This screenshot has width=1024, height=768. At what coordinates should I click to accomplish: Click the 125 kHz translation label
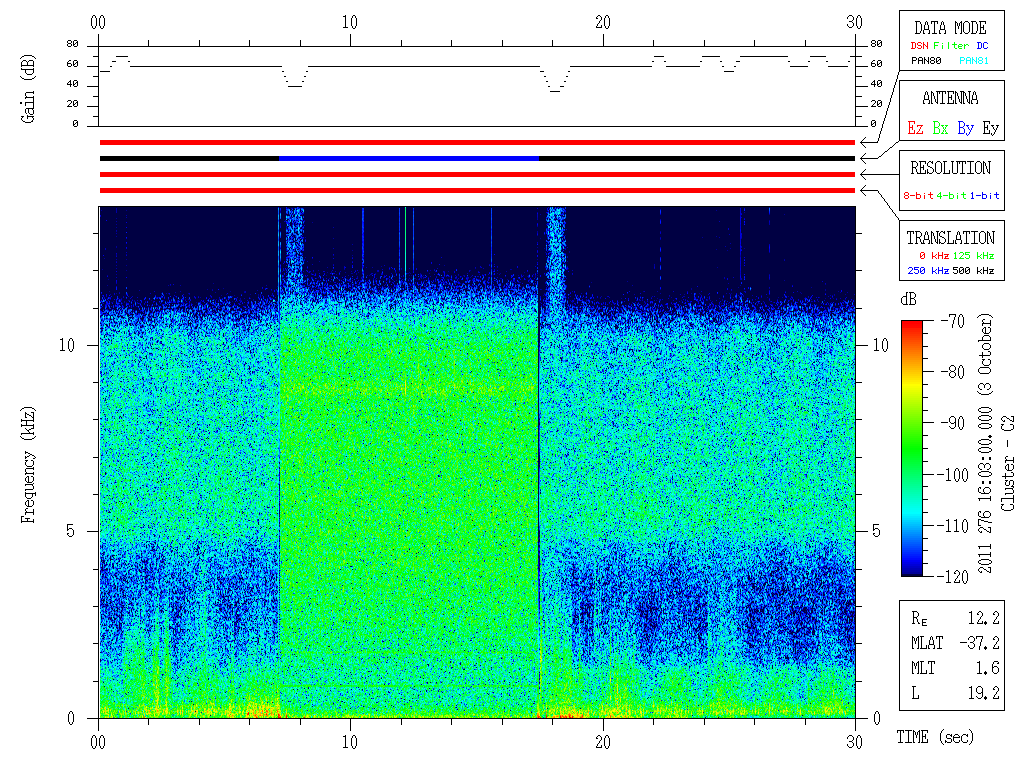973,255
